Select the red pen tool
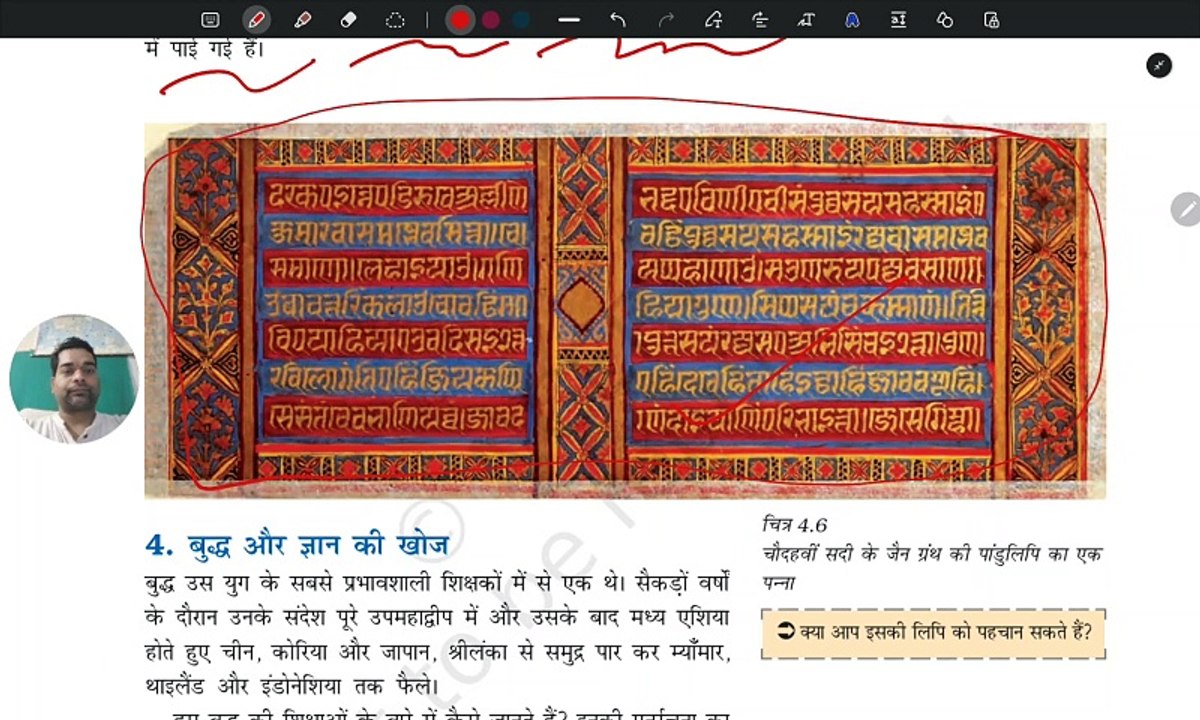The image size is (1200, 720). tap(256, 19)
